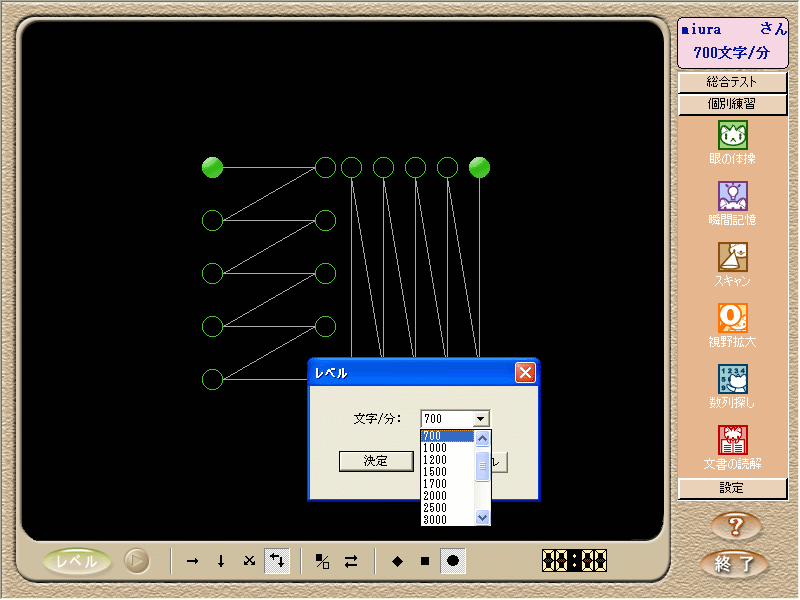Select the split squares layout icon

tap(322, 561)
